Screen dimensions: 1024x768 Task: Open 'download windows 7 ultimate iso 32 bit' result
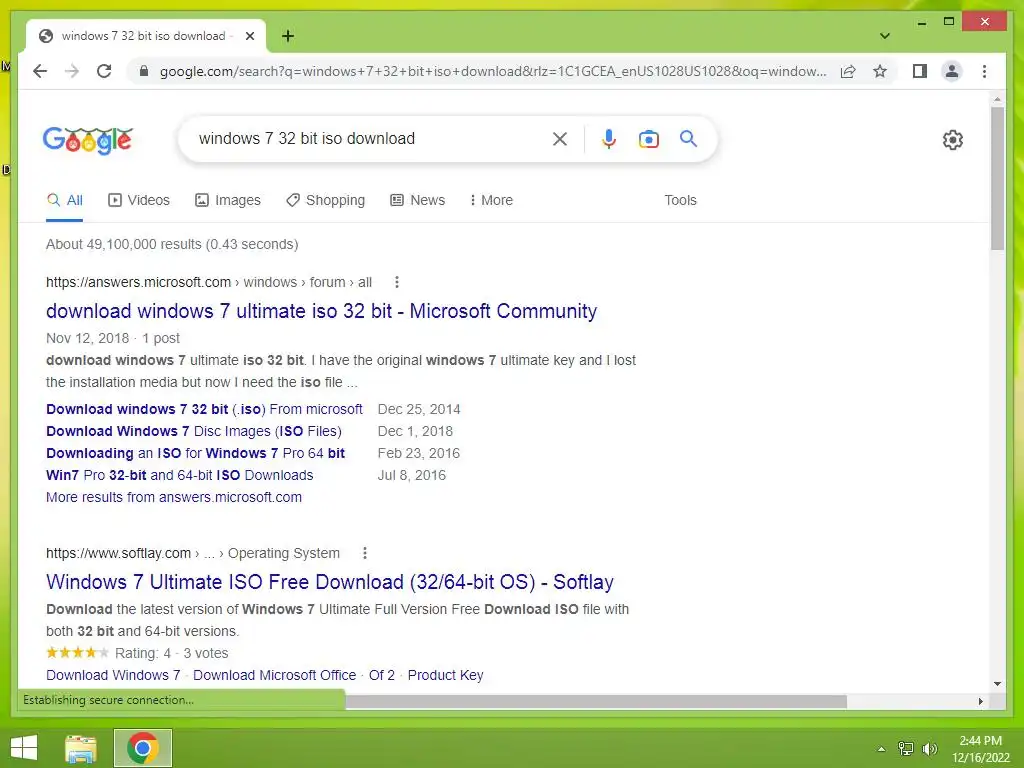point(321,311)
